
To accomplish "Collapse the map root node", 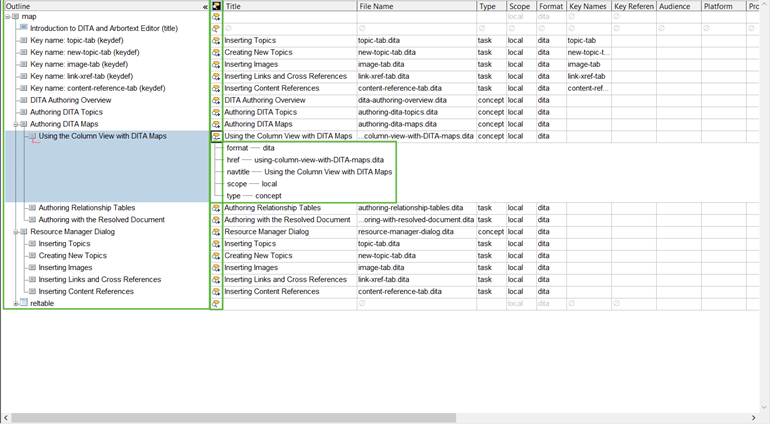I will tap(7, 17).
